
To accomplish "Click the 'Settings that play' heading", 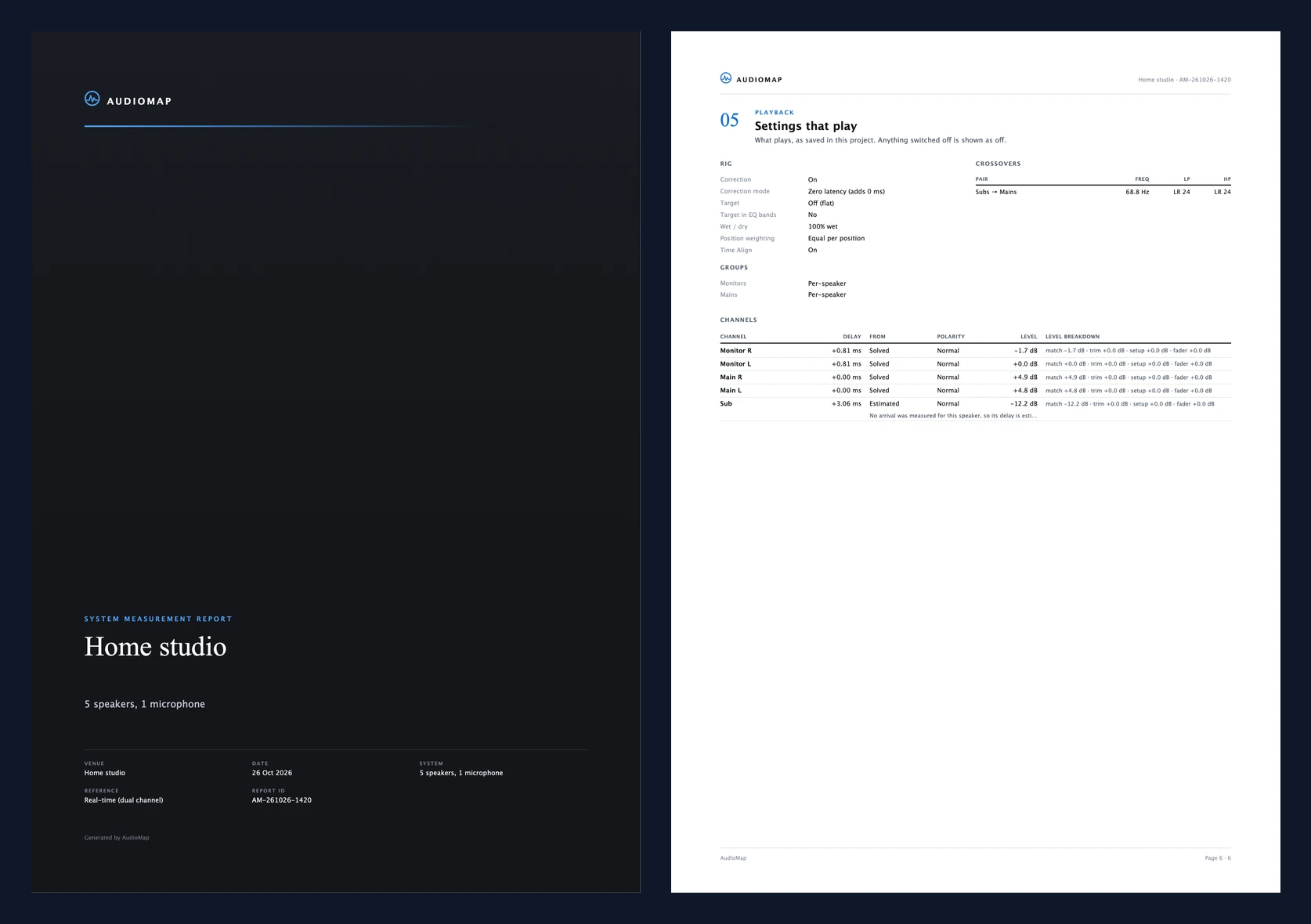I will 806,126.
